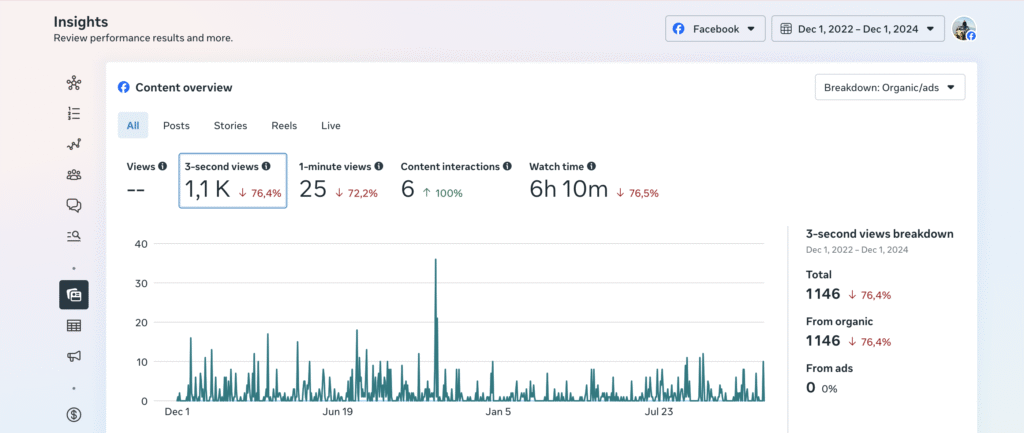The image size is (1024, 433).
Task: Select the Content interactions metric card
Action: pos(456,180)
